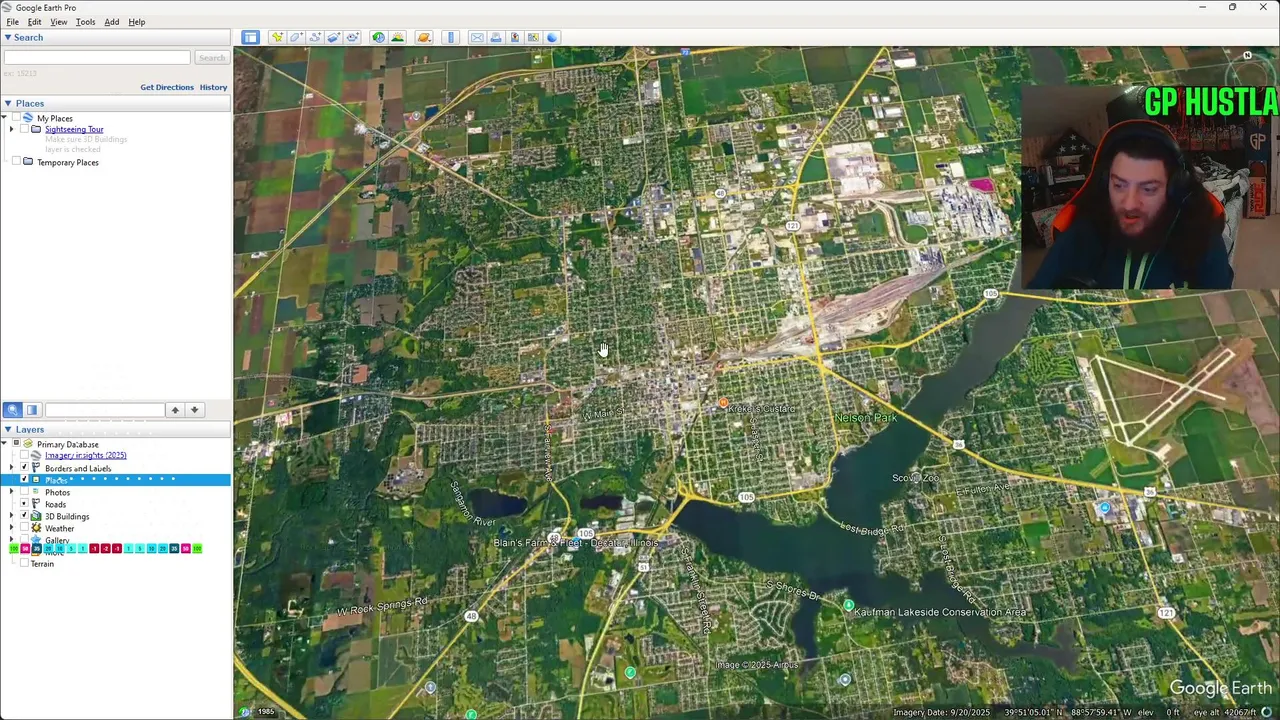The width and height of the screenshot is (1280, 720).
Task: Enable the Photos layer checkbox
Action: click(x=24, y=492)
